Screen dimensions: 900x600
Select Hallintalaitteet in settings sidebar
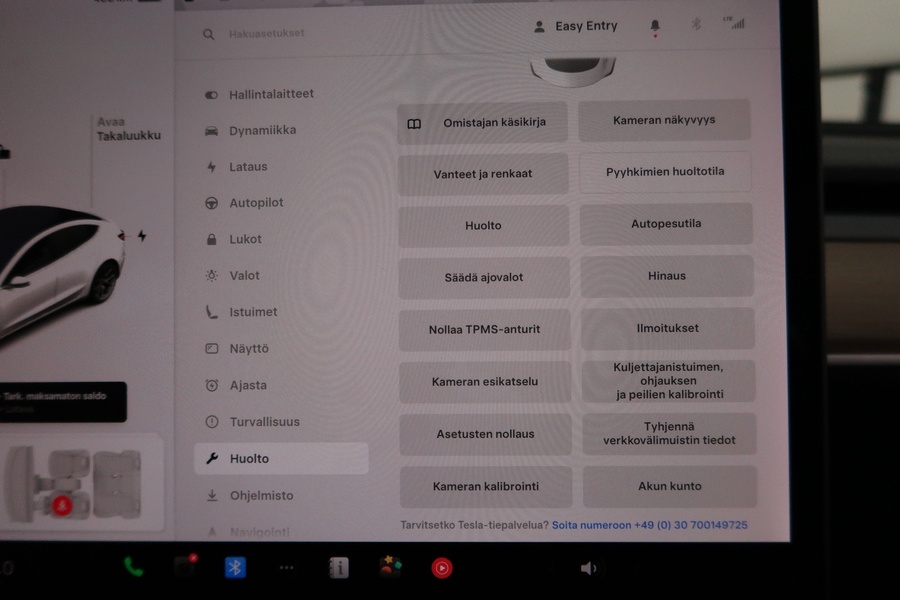pyautogui.click(x=270, y=94)
